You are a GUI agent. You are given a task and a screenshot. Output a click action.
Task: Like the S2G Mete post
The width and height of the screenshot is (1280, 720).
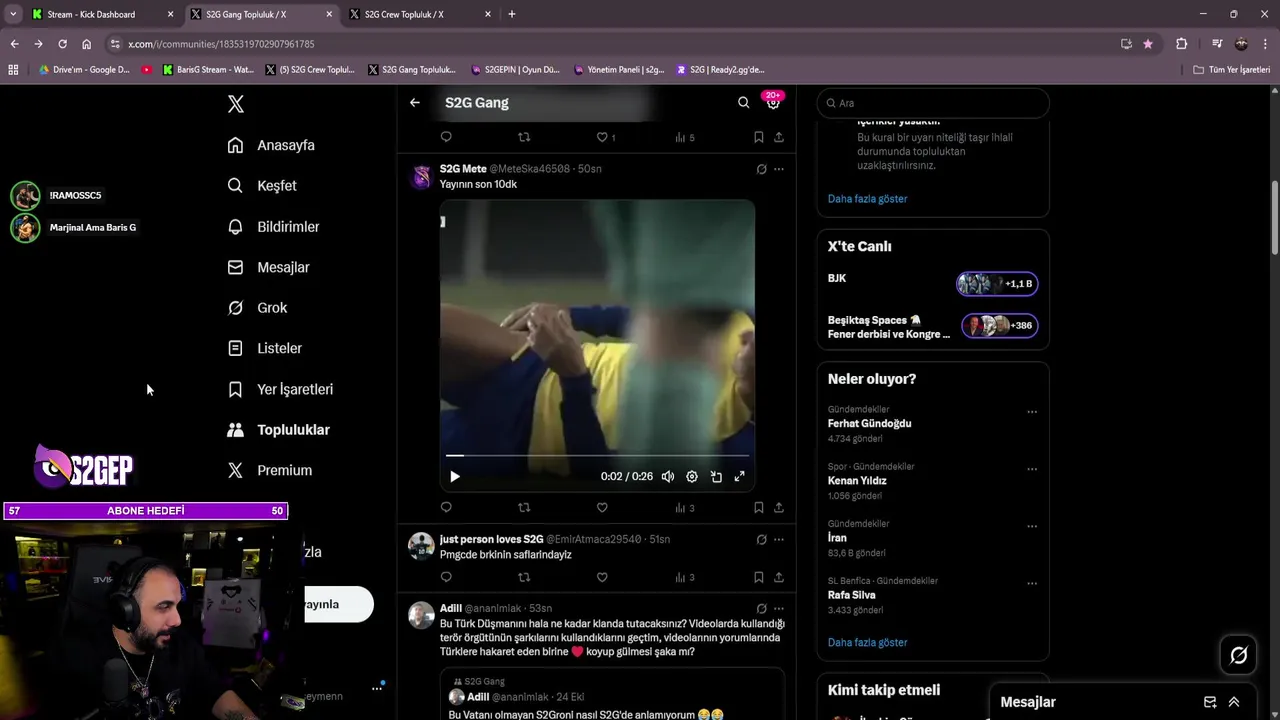(602, 508)
